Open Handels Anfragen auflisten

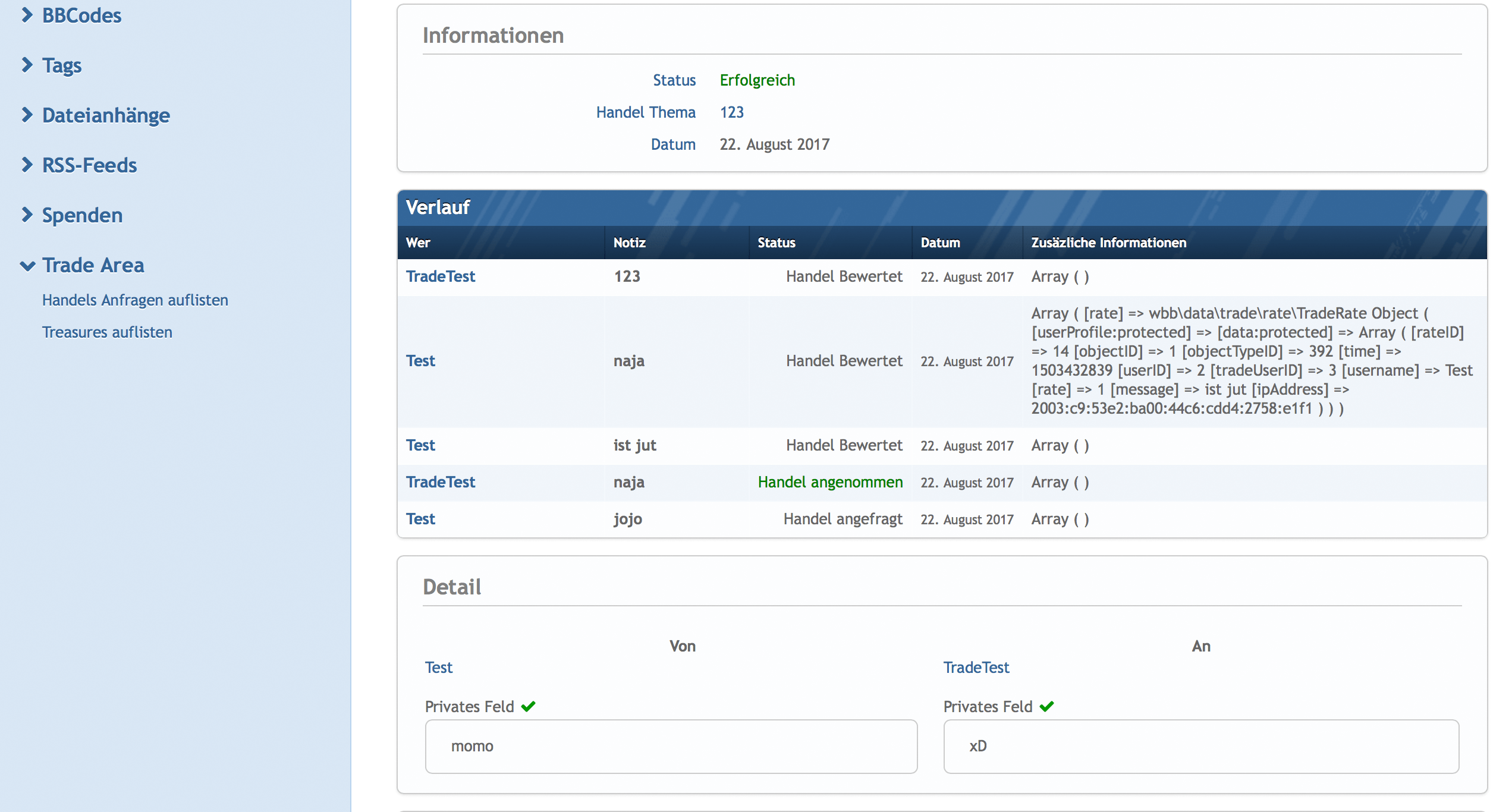[x=135, y=300]
